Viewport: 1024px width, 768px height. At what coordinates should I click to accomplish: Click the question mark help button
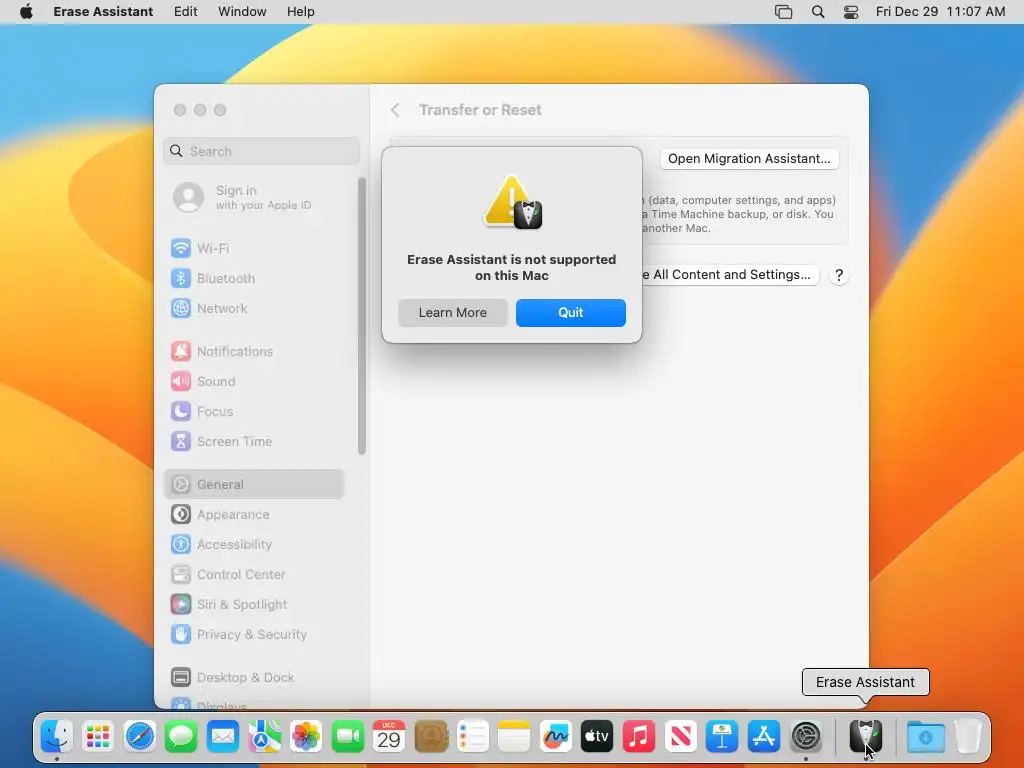[839, 275]
